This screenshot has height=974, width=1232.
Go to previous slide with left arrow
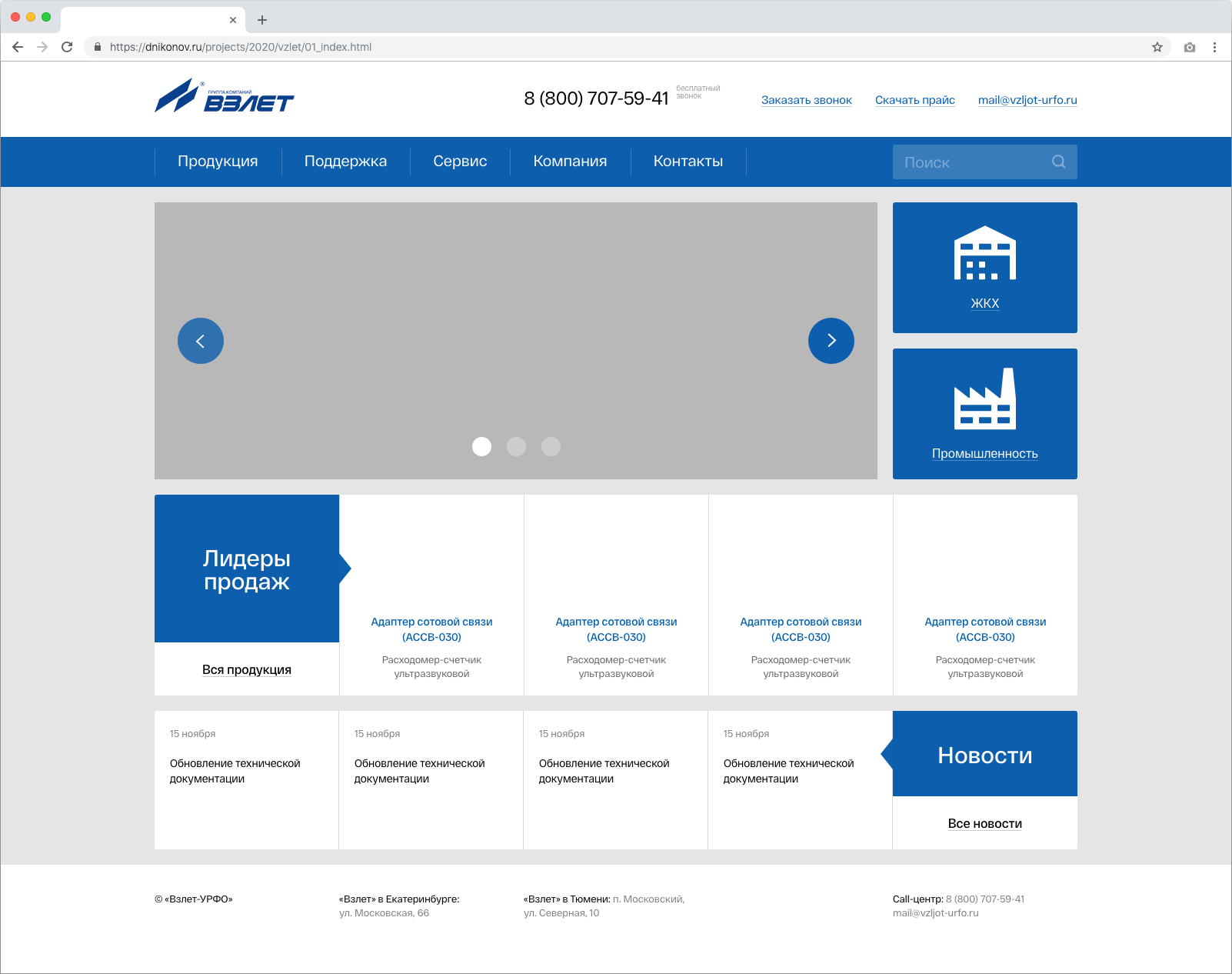[x=201, y=341]
